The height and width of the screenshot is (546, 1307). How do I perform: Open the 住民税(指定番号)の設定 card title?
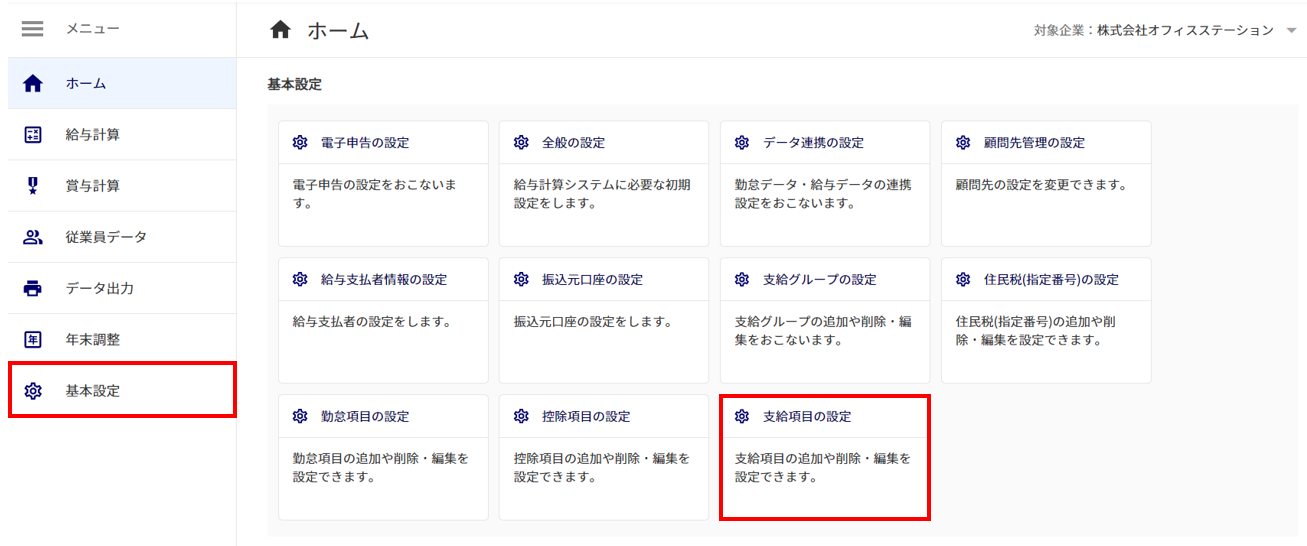pyautogui.click(x=1051, y=279)
